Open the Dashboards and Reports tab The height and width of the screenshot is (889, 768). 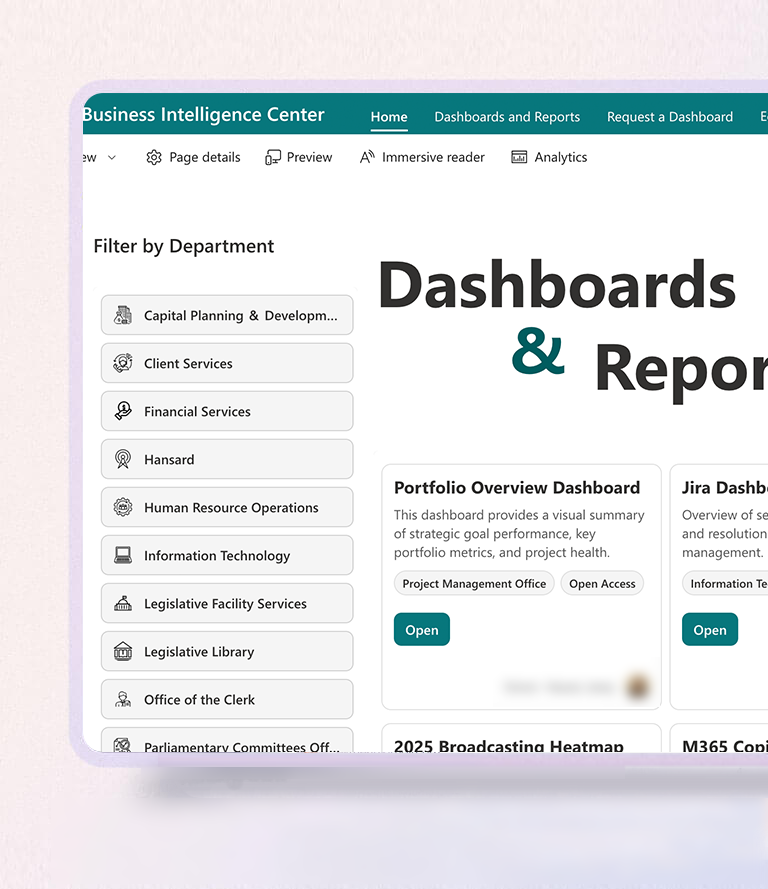tap(507, 117)
